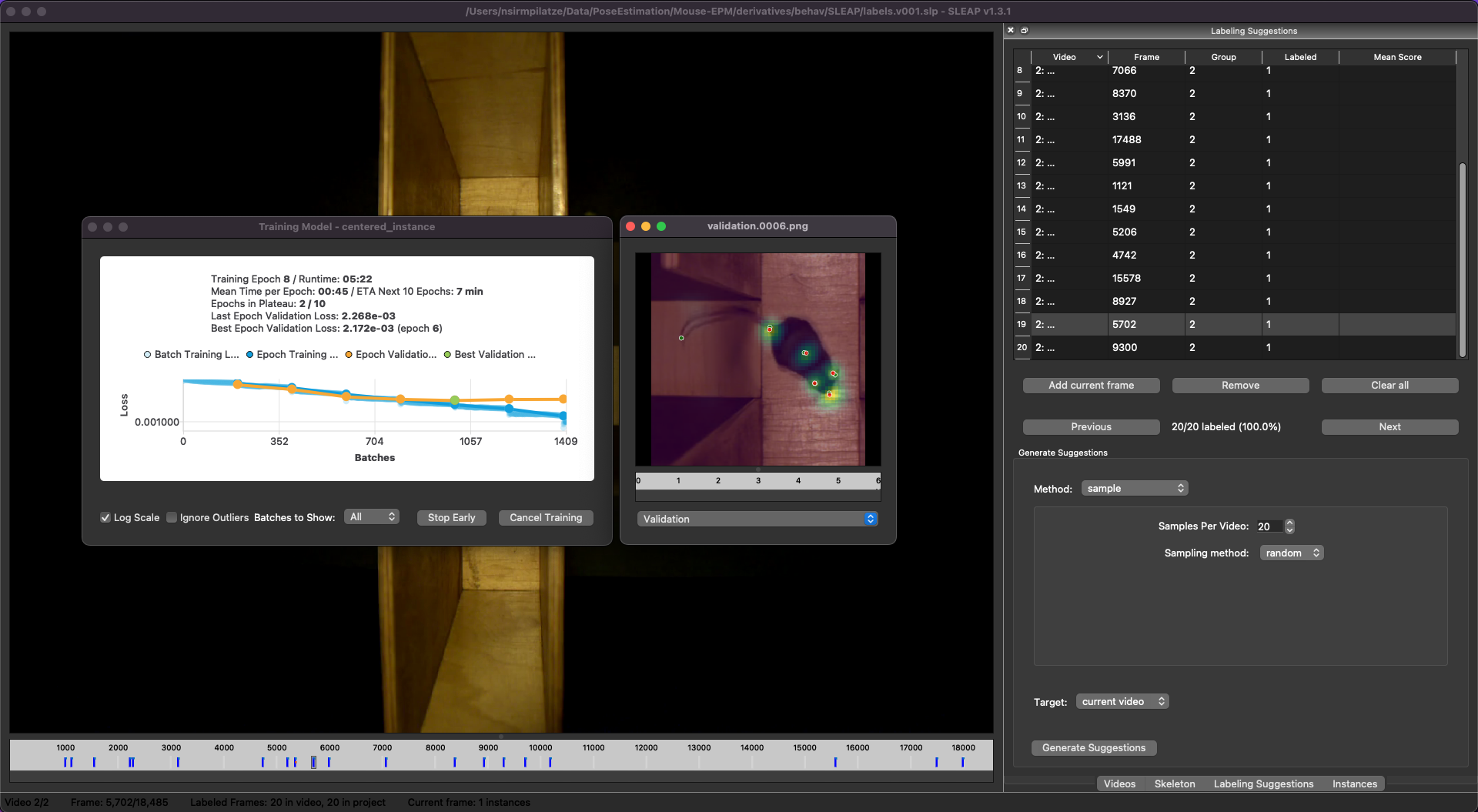Viewport: 1478px width, 812px height.
Task: Open the Instances tab
Action: click(1354, 784)
